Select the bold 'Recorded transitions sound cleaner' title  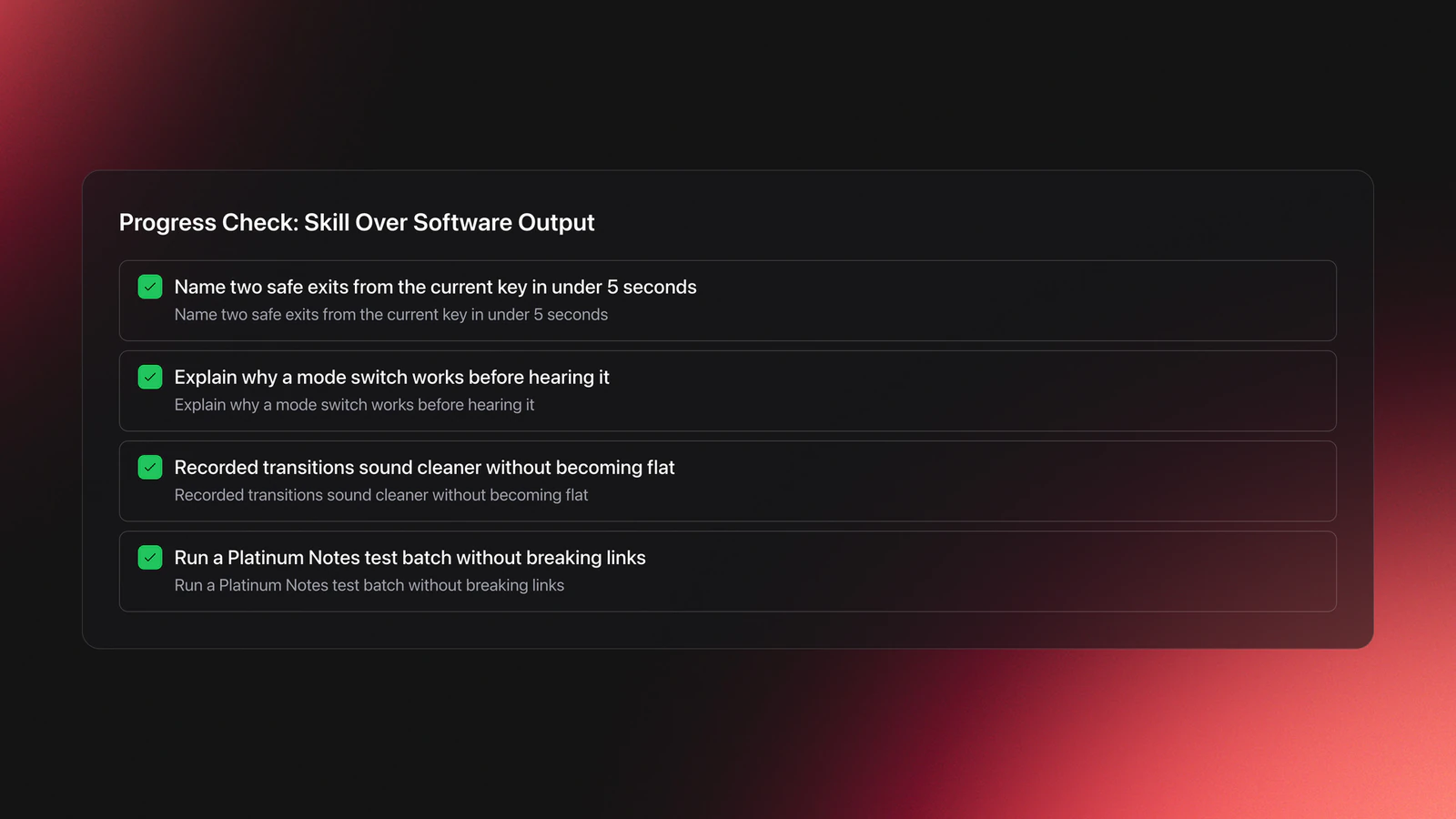tap(424, 468)
